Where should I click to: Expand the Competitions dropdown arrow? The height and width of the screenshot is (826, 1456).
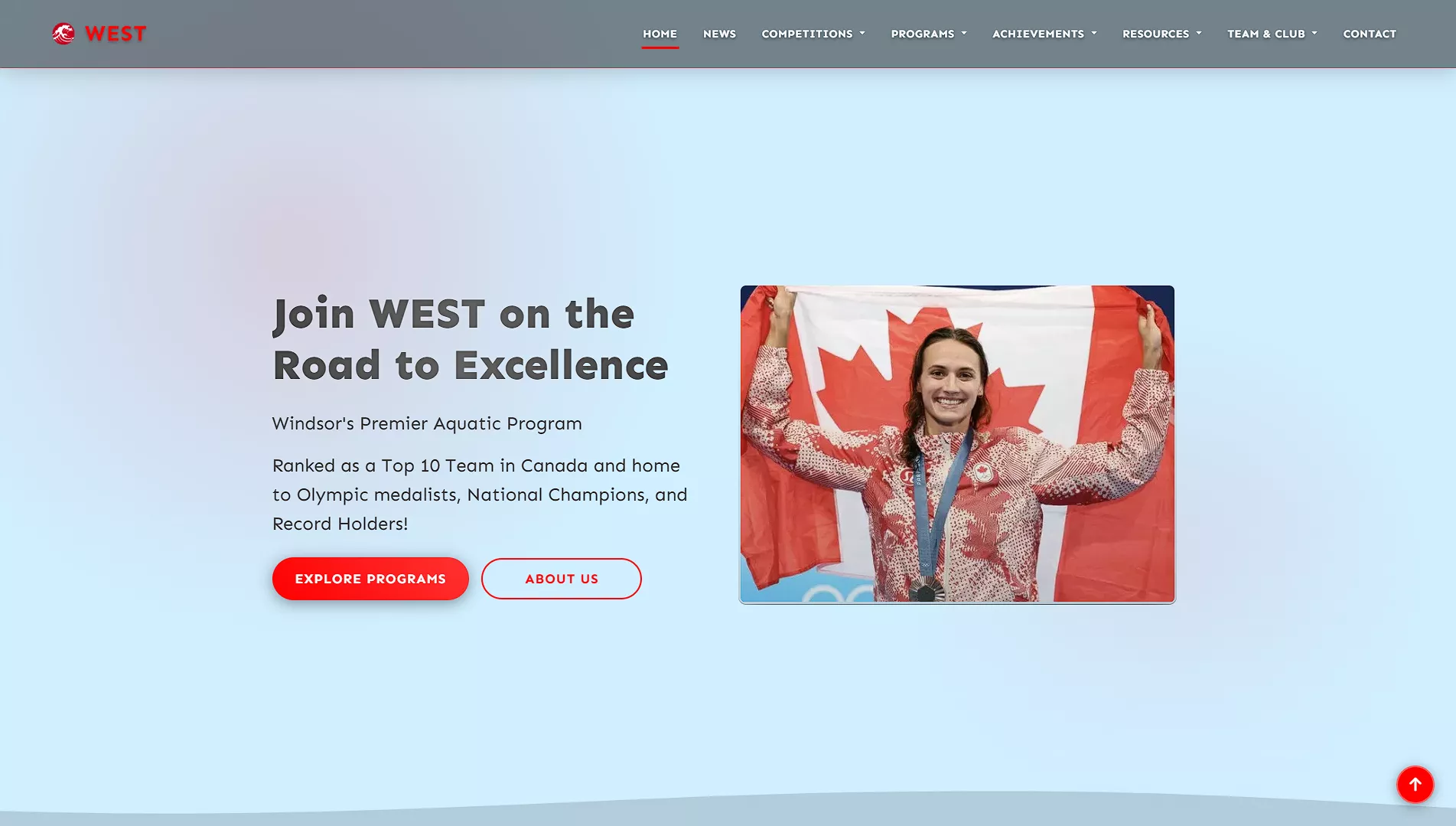(862, 34)
